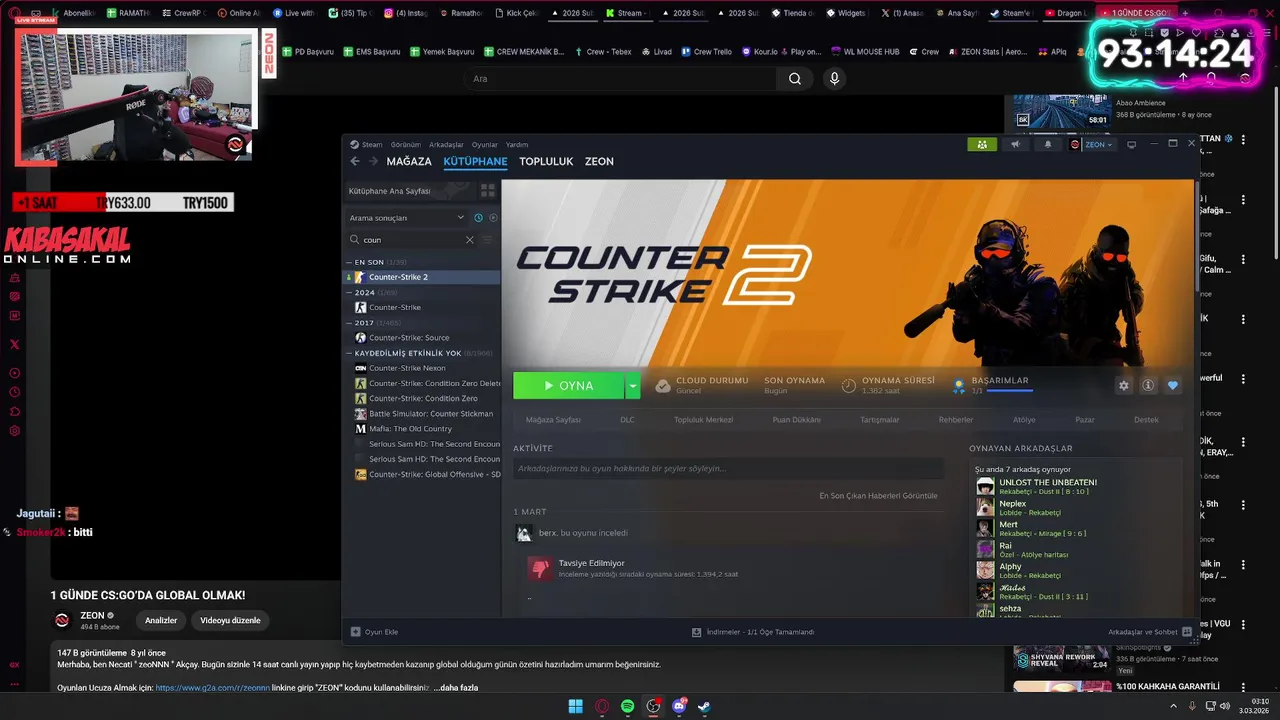Switch to Big Picture mode icon
This screenshot has height=720, width=1280.
coord(1132,144)
